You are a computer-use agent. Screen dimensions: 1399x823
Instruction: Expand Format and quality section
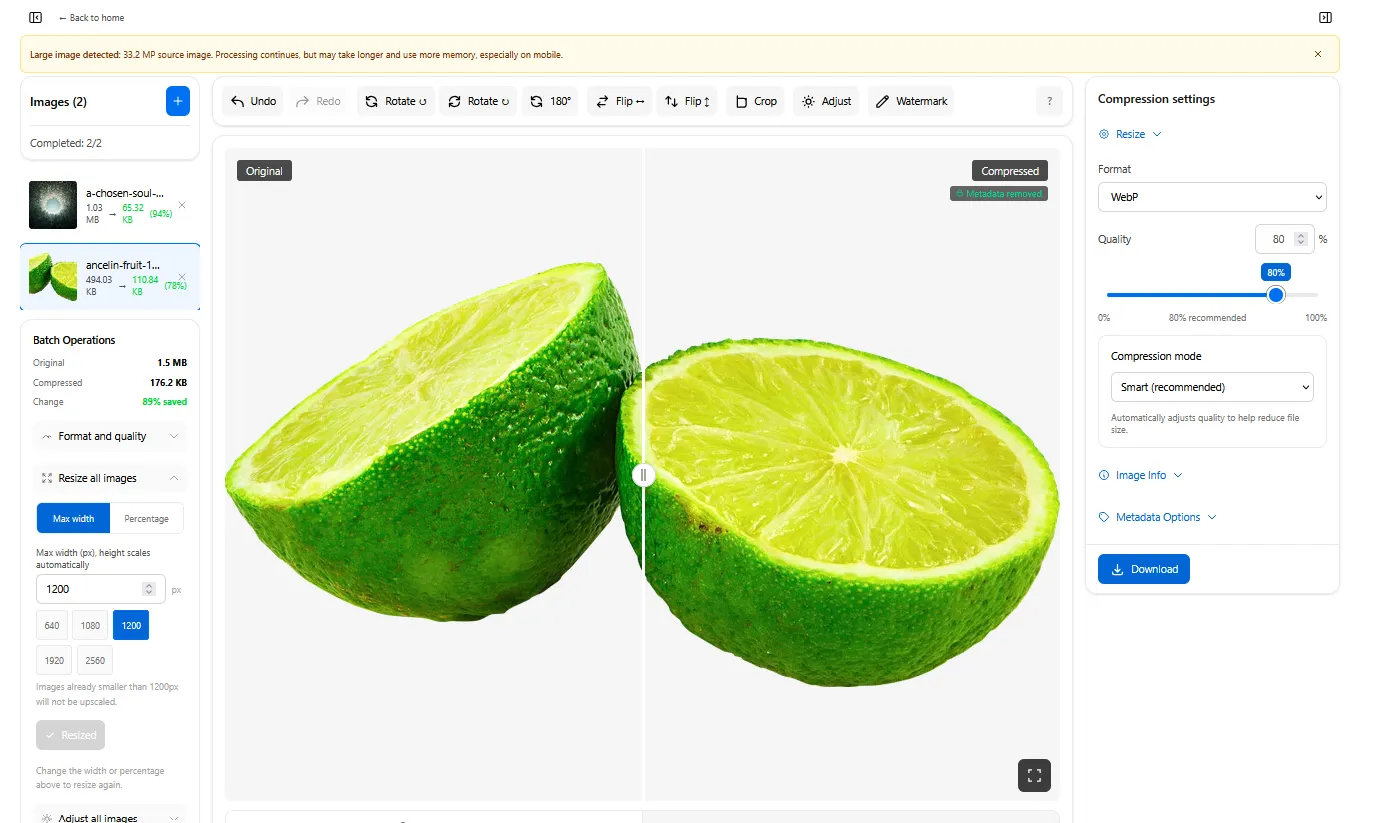[x=110, y=436]
